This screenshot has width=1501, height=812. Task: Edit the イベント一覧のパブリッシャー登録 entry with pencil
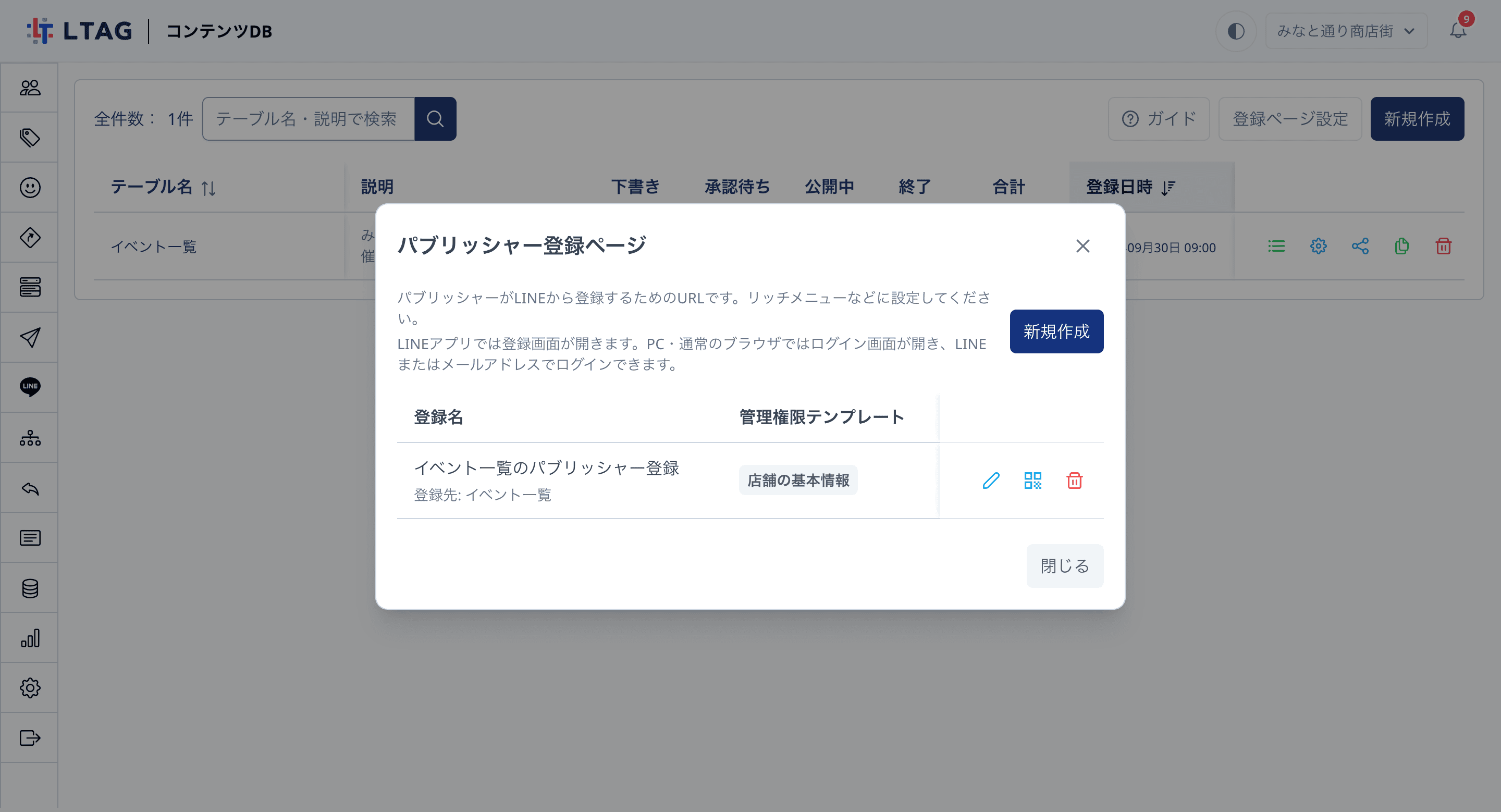click(x=991, y=481)
